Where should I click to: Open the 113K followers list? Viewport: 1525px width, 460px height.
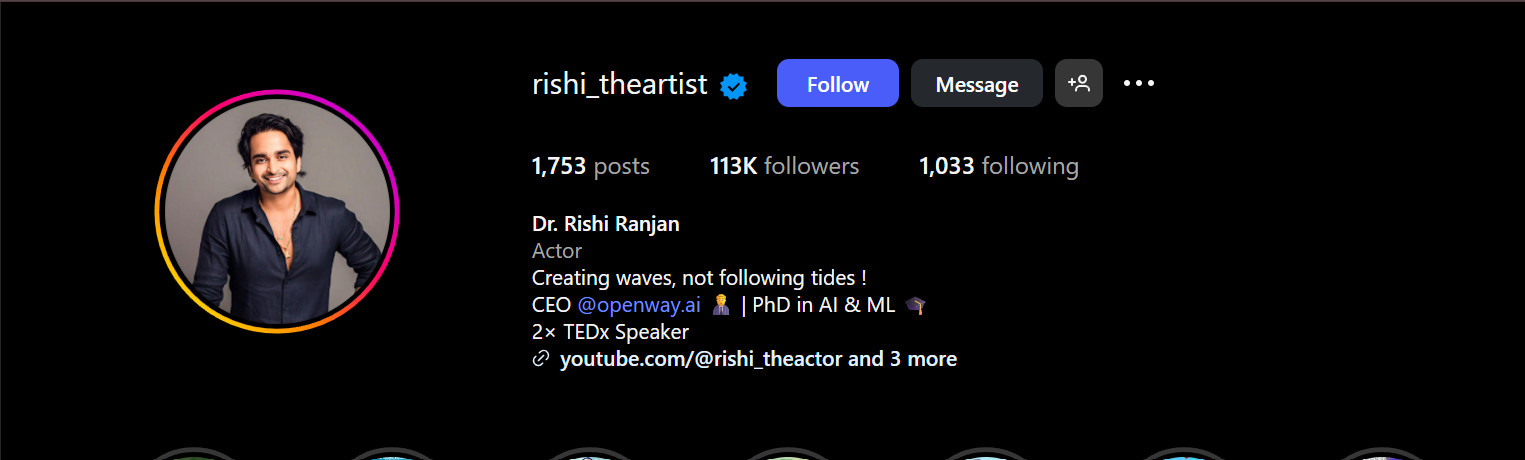click(x=784, y=166)
